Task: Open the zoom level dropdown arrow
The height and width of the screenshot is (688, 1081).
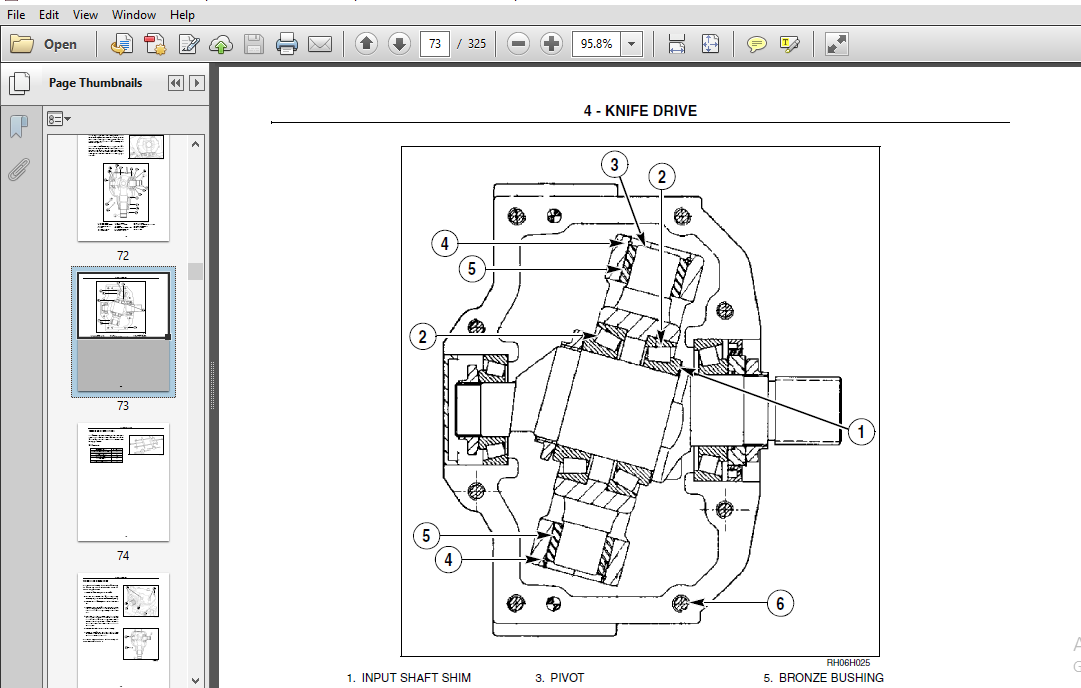Action: (632, 44)
